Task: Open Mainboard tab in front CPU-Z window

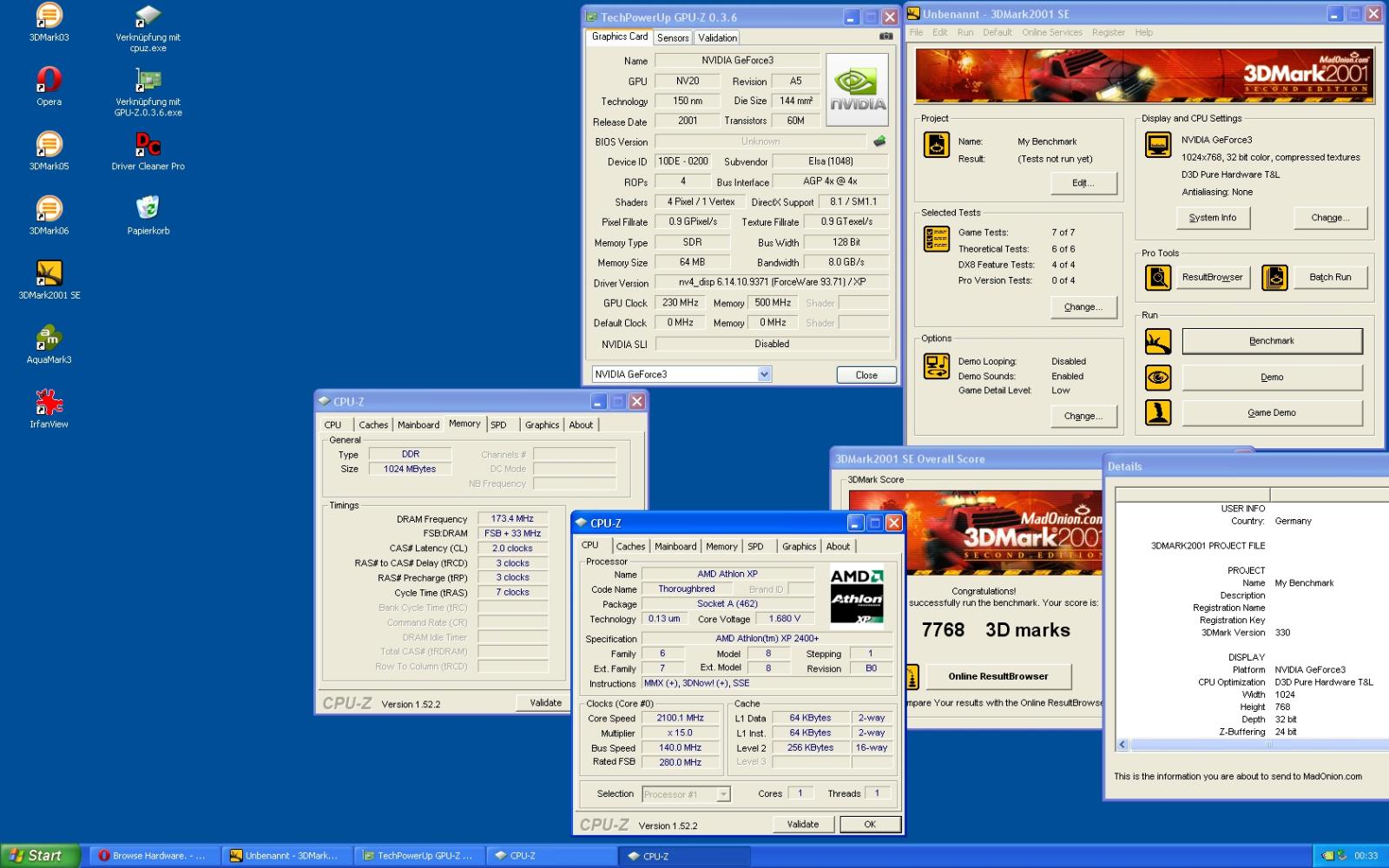Action: tap(675, 546)
